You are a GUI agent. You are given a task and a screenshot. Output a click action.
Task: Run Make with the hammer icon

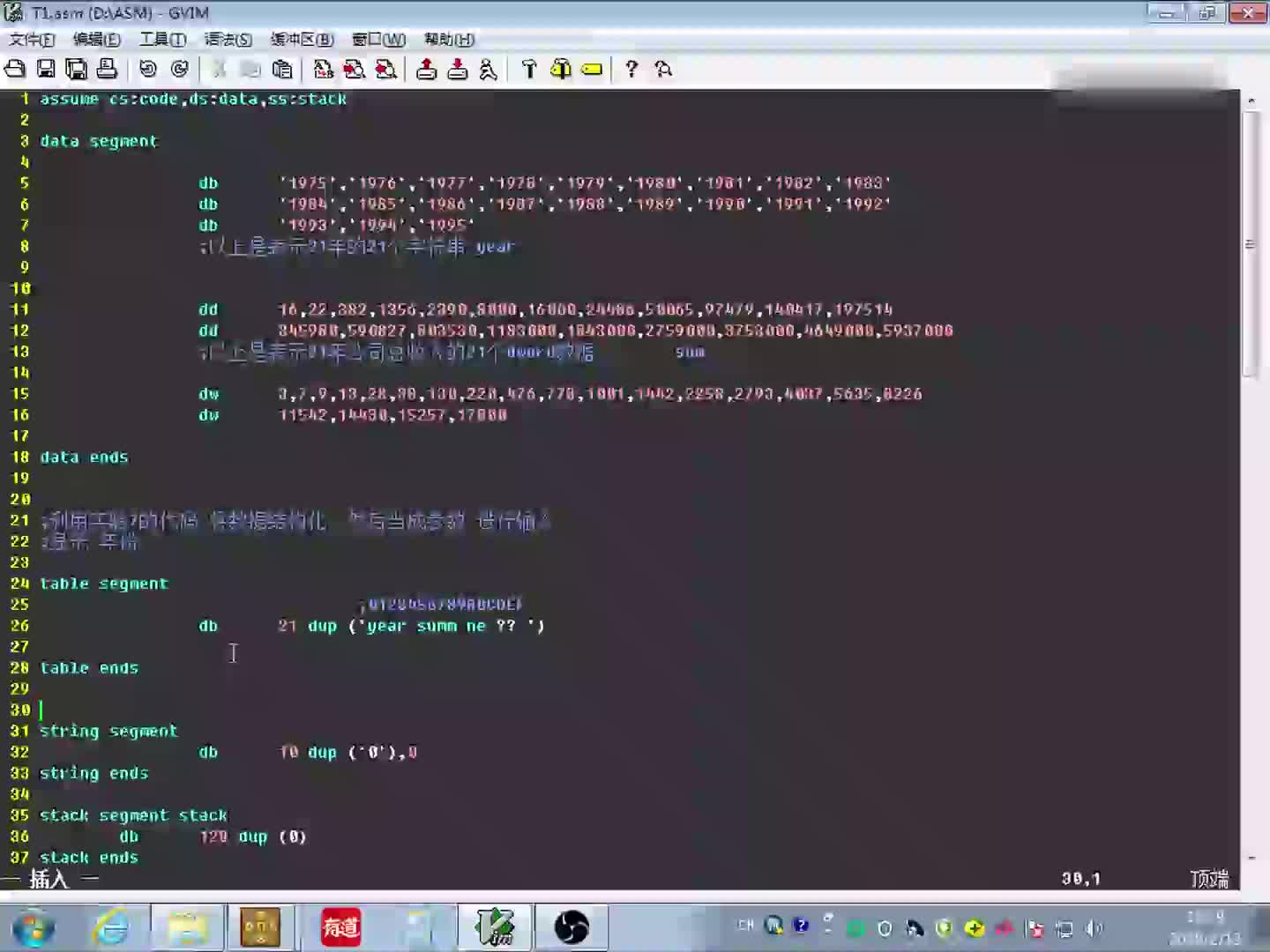[529, 69]
